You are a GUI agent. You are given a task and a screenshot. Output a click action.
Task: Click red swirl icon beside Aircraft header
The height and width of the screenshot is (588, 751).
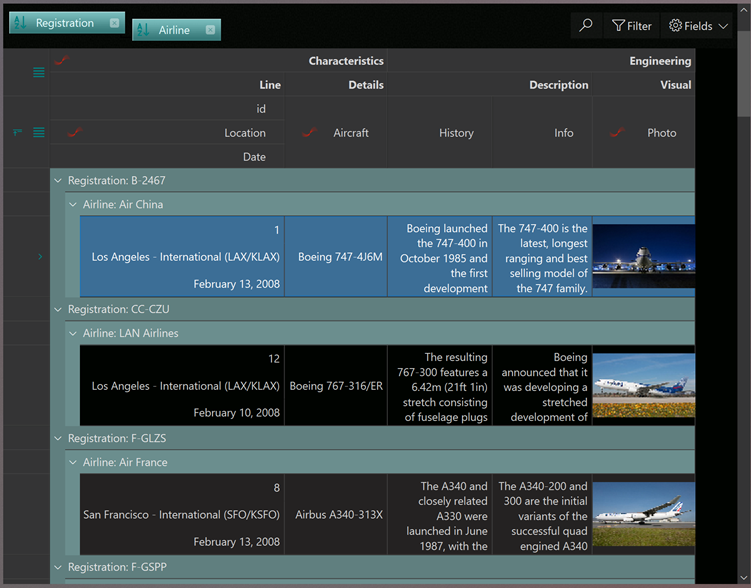[309, 132]
